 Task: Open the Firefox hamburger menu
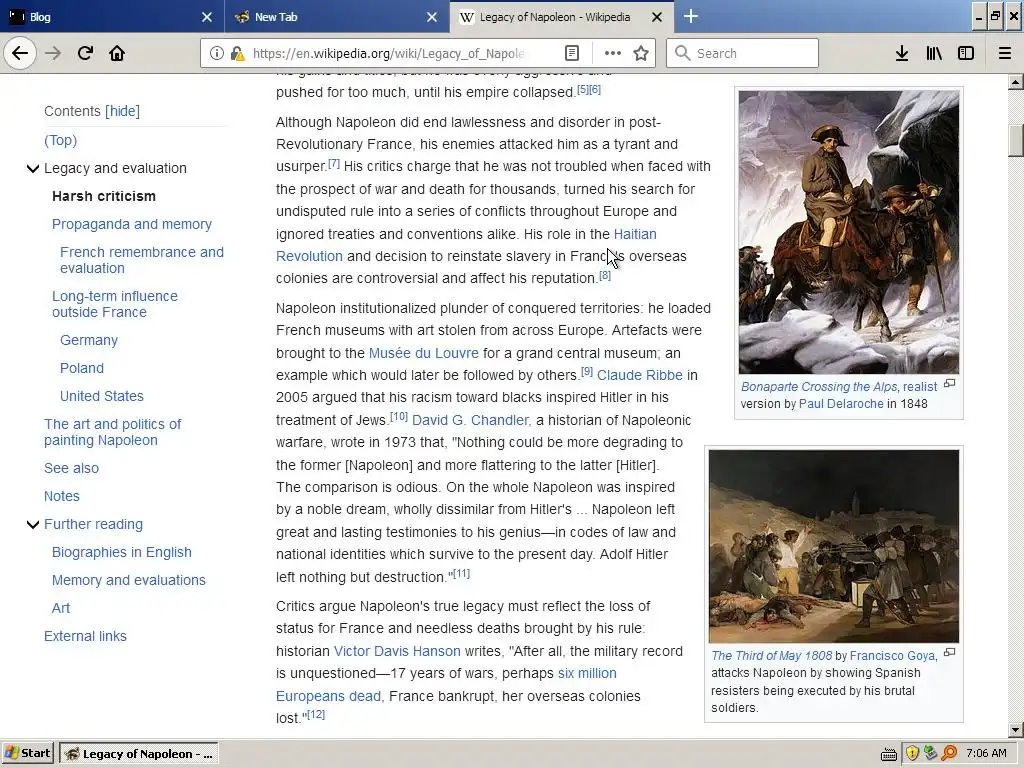pos(1005,54)
